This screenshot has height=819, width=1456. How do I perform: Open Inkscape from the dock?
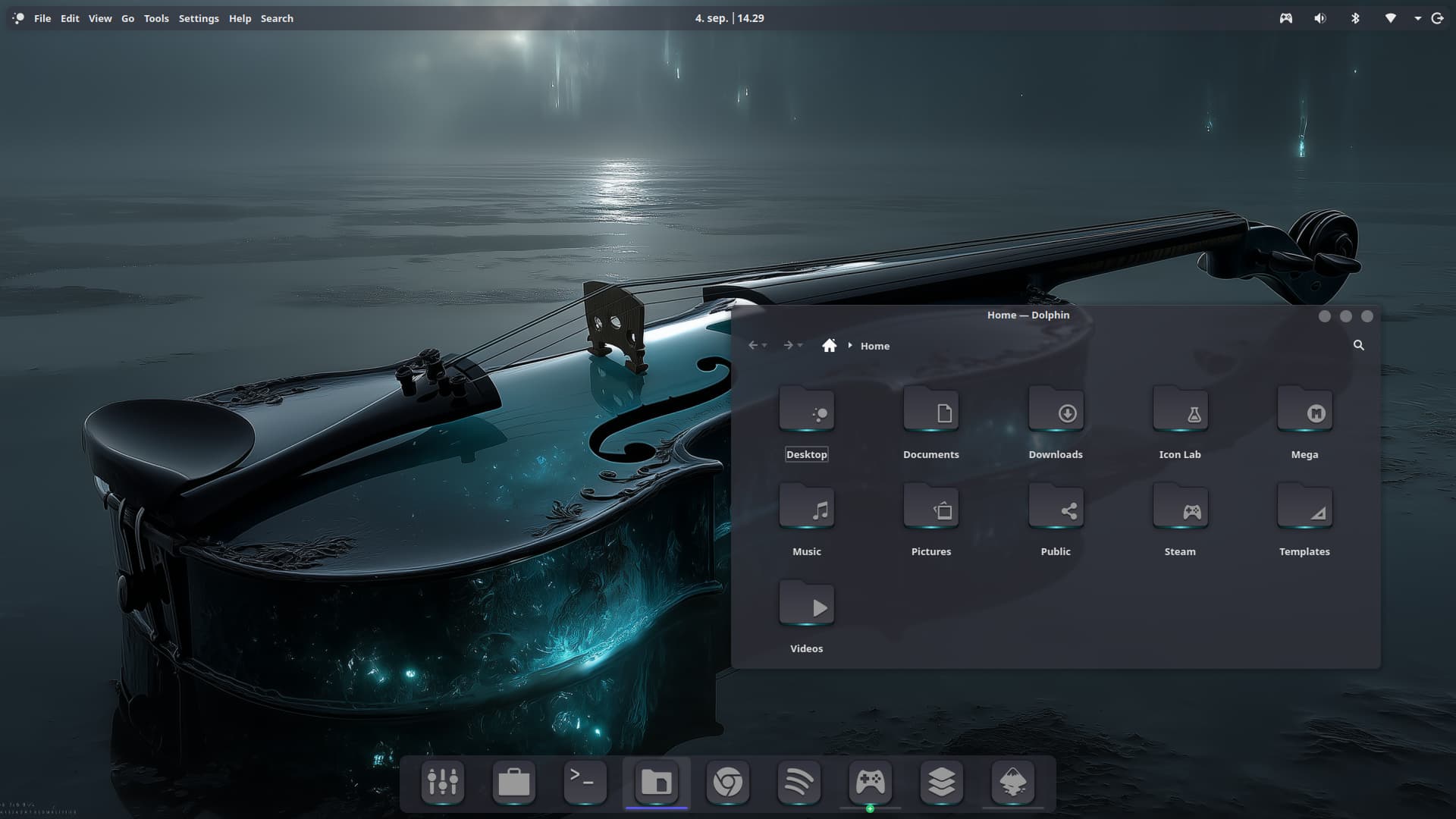[x=1012, y=782]
